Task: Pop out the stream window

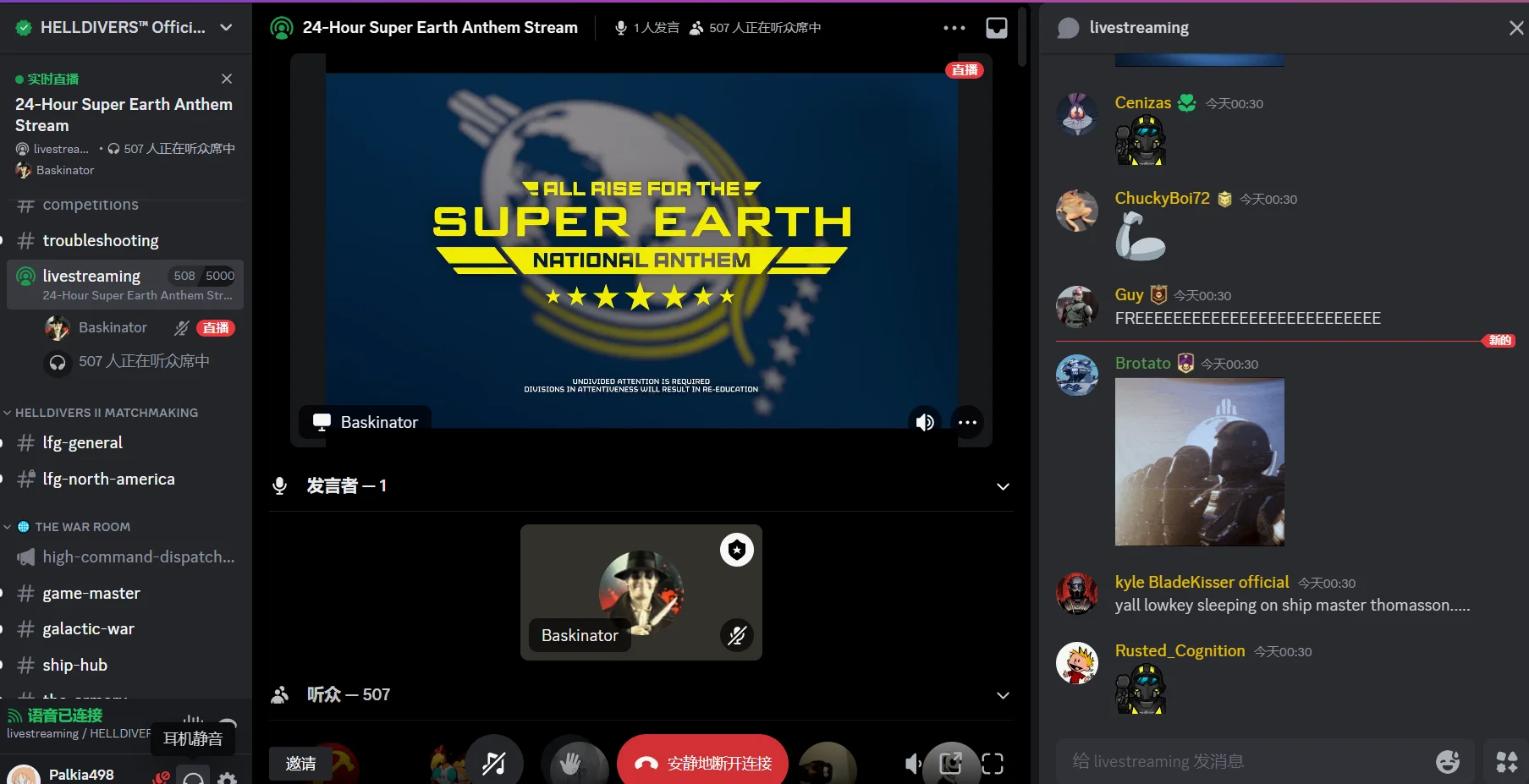Action: coord(951,765)
